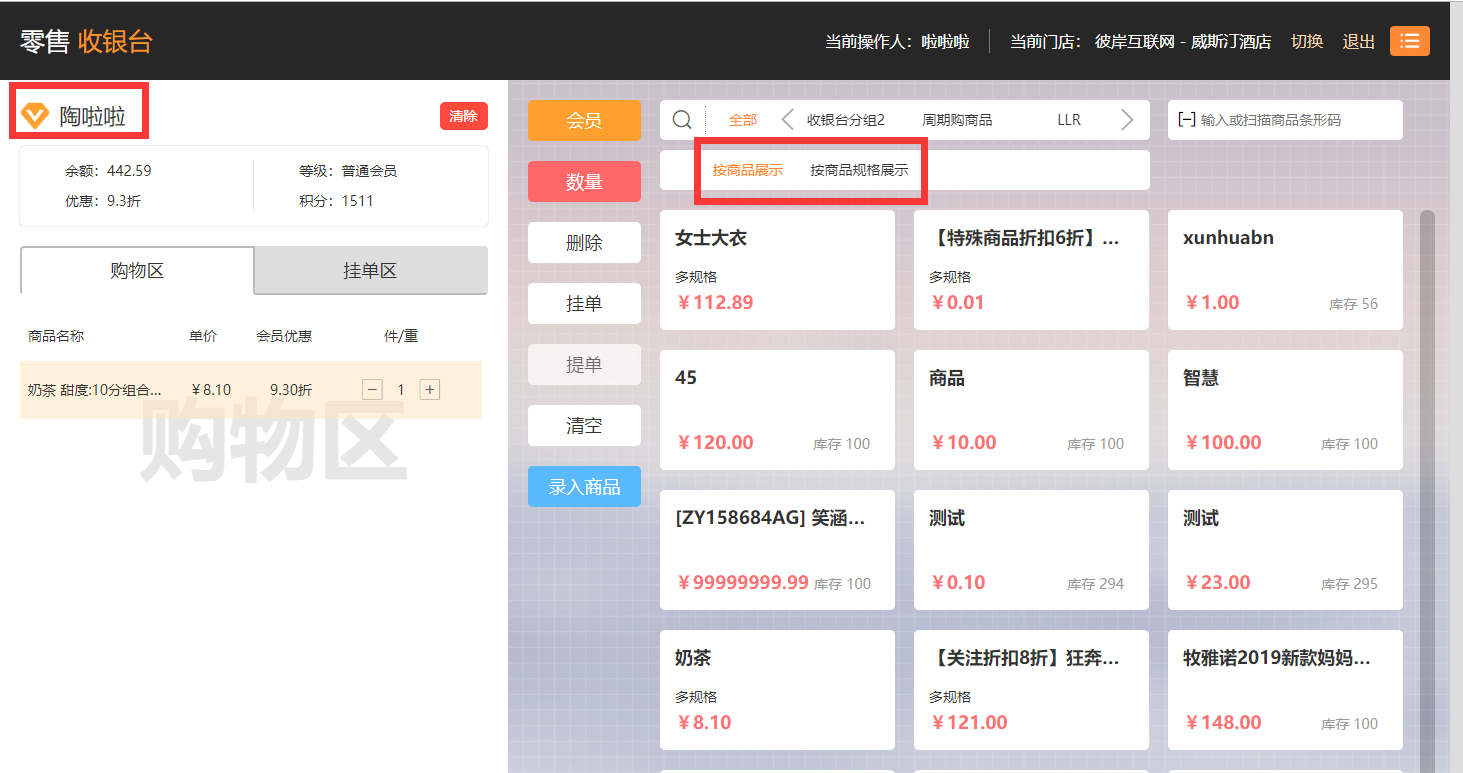Select the 女士大衣 product card

tap(777, 270)
